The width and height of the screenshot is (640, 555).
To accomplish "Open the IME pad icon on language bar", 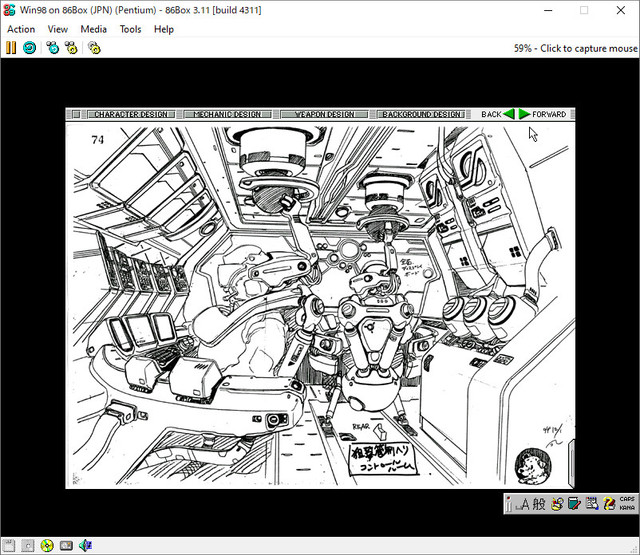I will tap(557, 504).
